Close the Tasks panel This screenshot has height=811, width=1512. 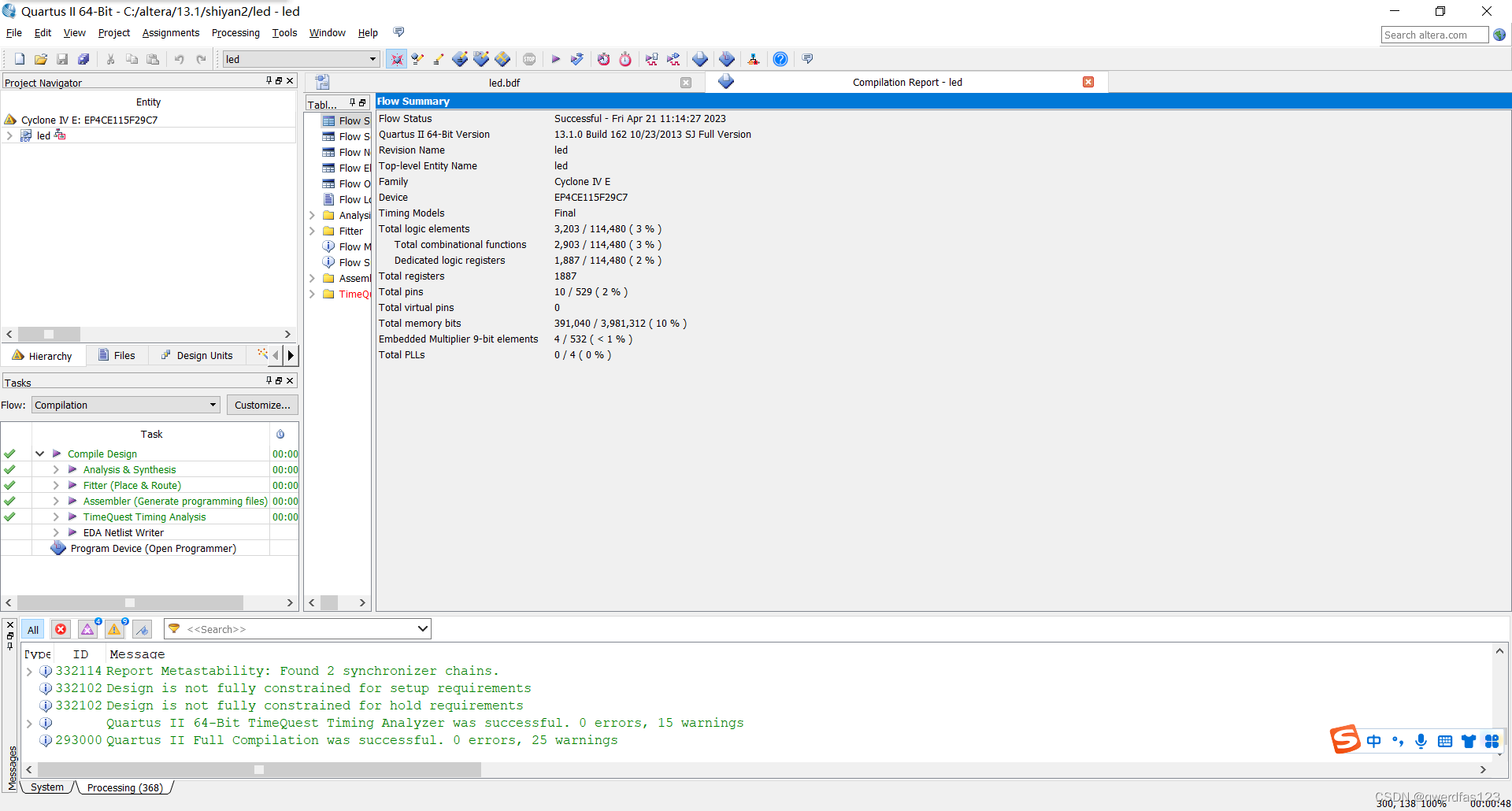pos(290,380)
